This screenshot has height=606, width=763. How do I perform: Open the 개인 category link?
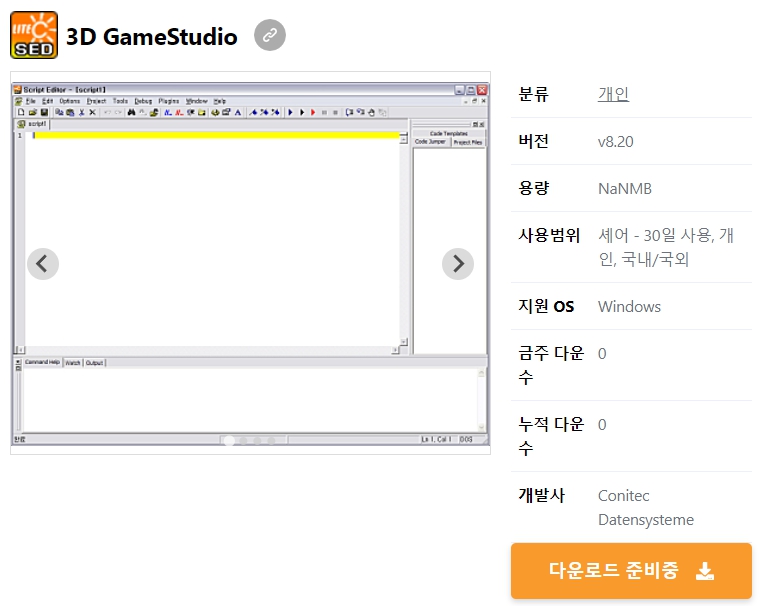coord(613,94)
